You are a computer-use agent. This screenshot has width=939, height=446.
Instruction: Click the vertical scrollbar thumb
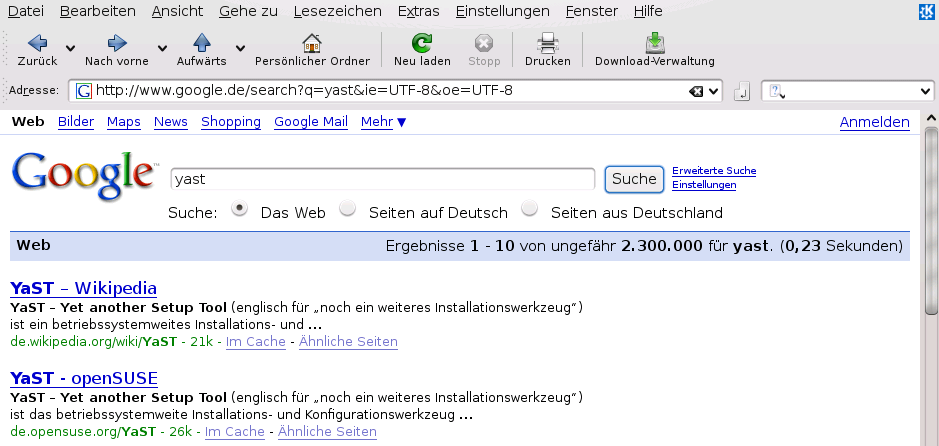(x=931, y=220)
